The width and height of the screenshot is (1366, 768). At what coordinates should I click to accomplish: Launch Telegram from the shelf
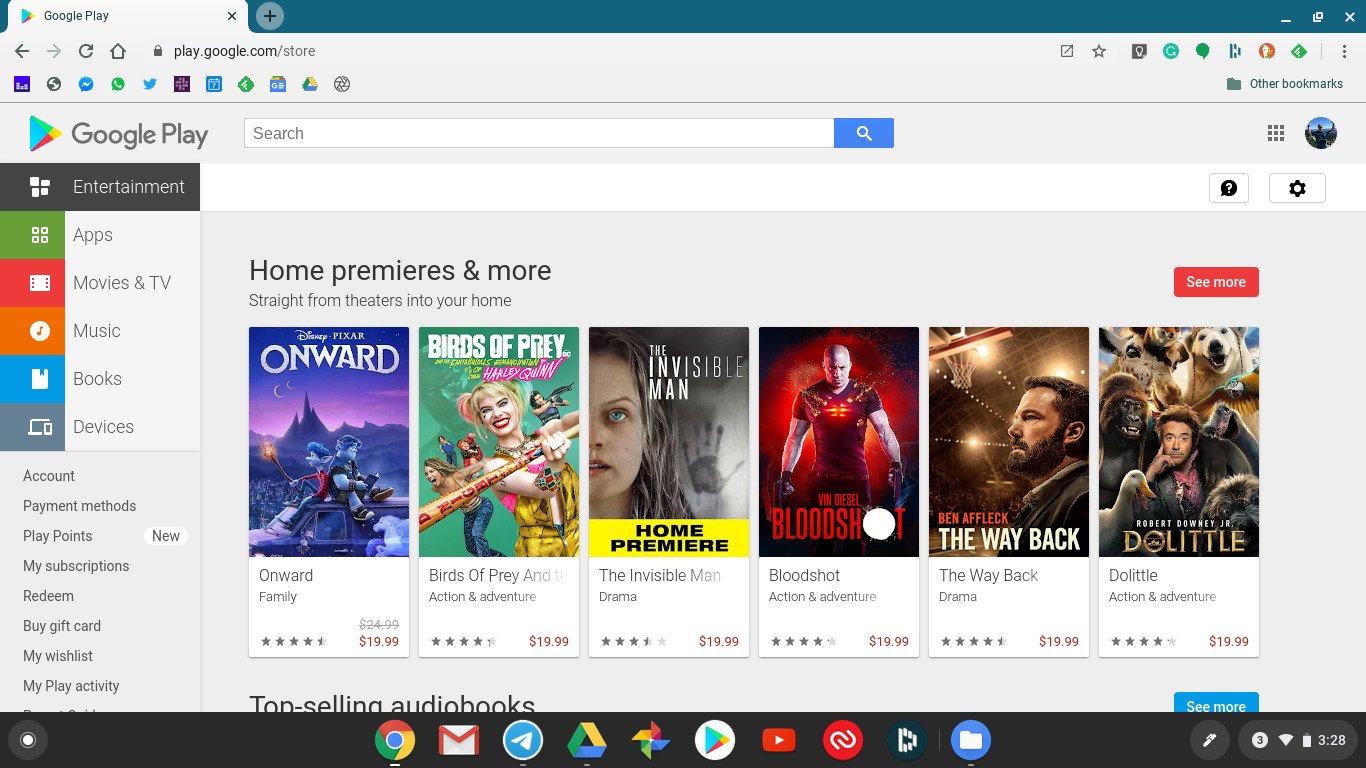point(523,740)
